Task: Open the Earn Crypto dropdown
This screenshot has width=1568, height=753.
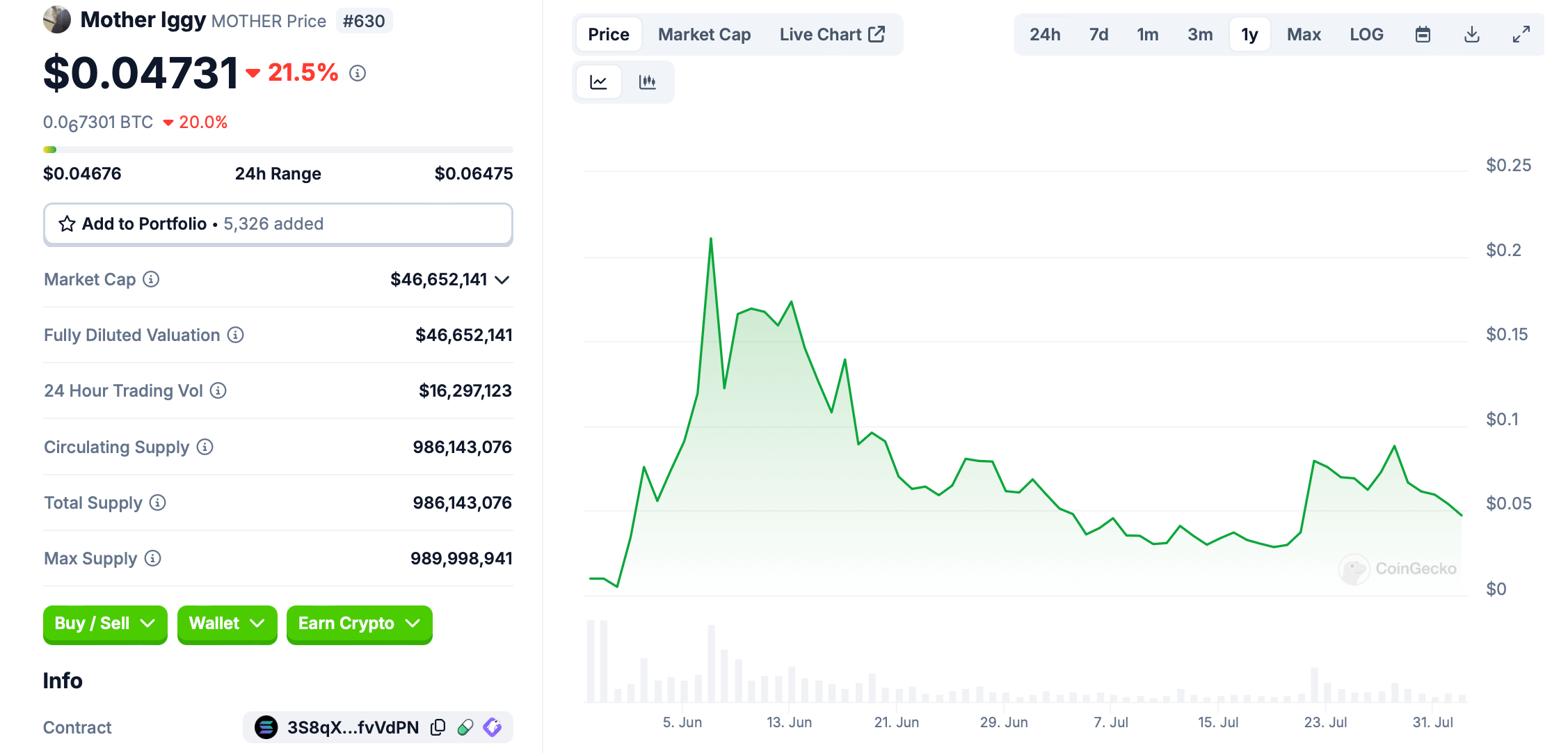Action: click(359, 624)
